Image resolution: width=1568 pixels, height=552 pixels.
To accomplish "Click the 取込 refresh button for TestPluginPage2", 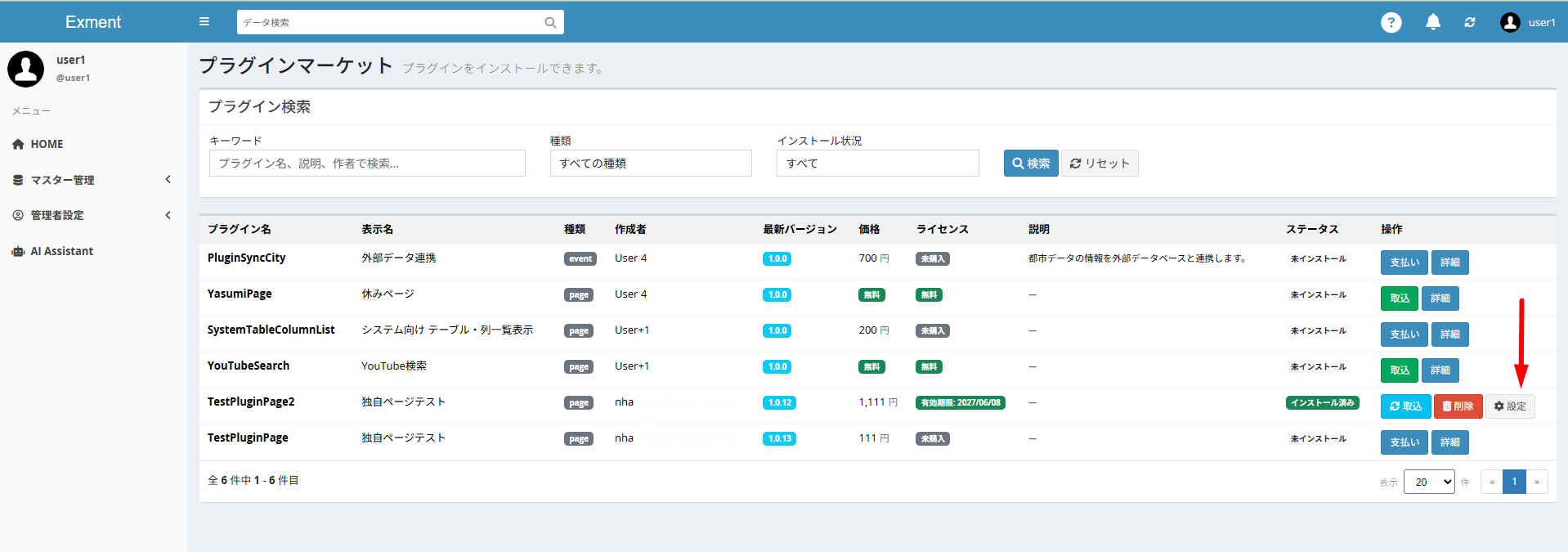I will click(x=1405, y=406).
